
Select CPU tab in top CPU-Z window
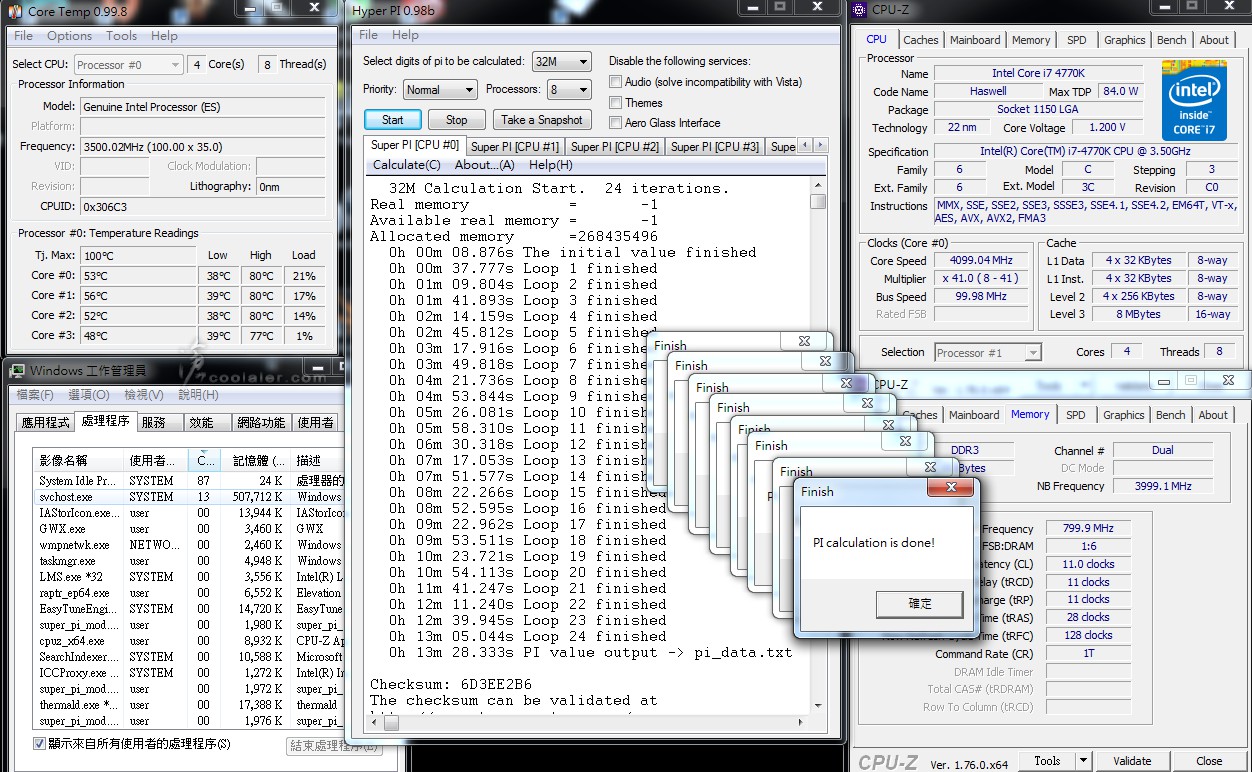pos(877,39)
